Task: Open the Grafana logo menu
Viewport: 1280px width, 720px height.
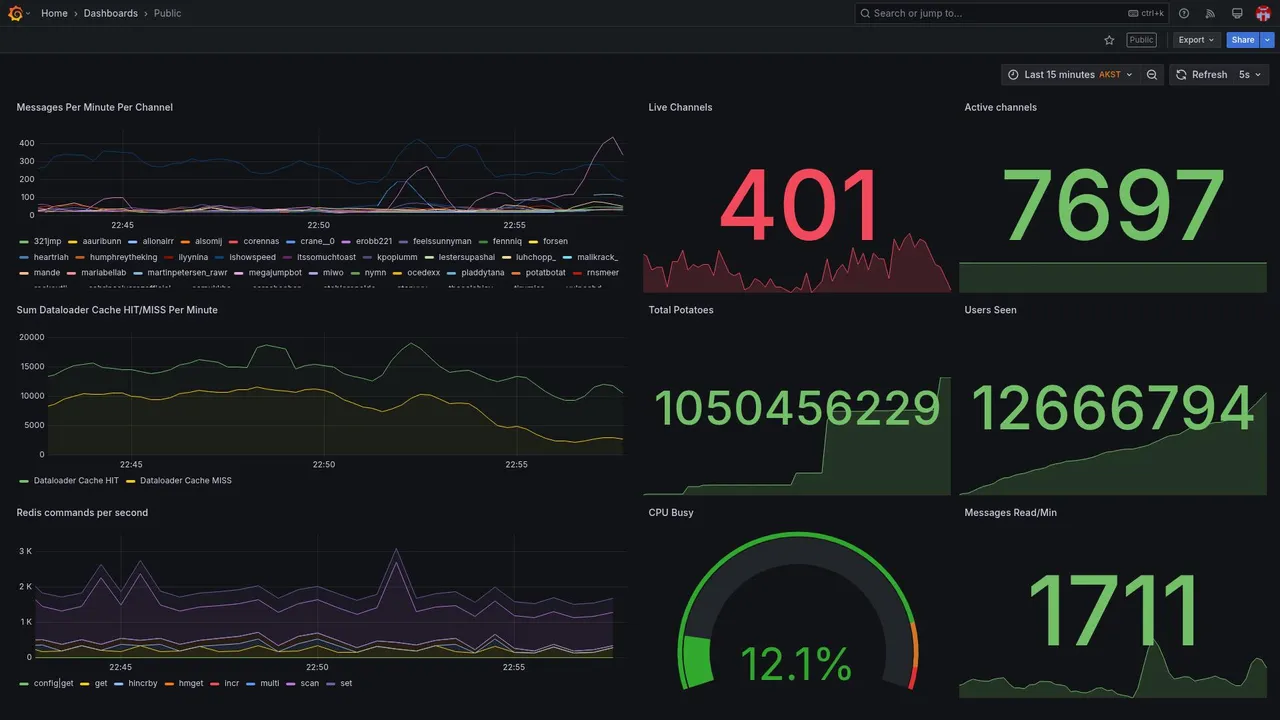Action: pyautogui.click(x=15, y=13)
